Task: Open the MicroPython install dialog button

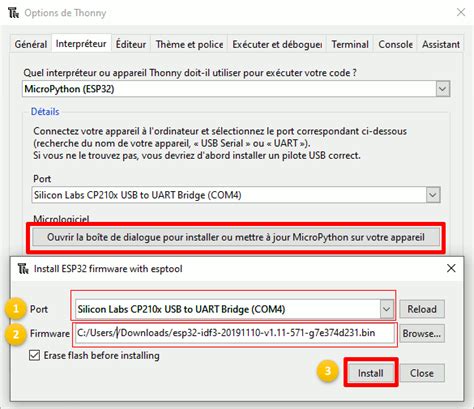Action: coord(236,237)
